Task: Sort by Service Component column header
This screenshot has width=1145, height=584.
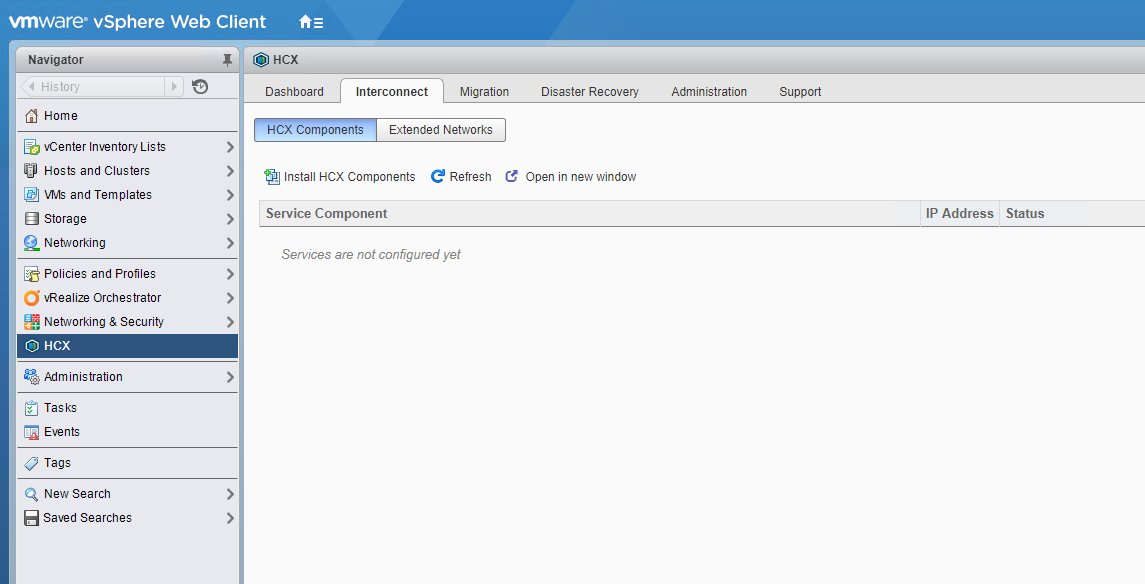Action: pos(327,214)
